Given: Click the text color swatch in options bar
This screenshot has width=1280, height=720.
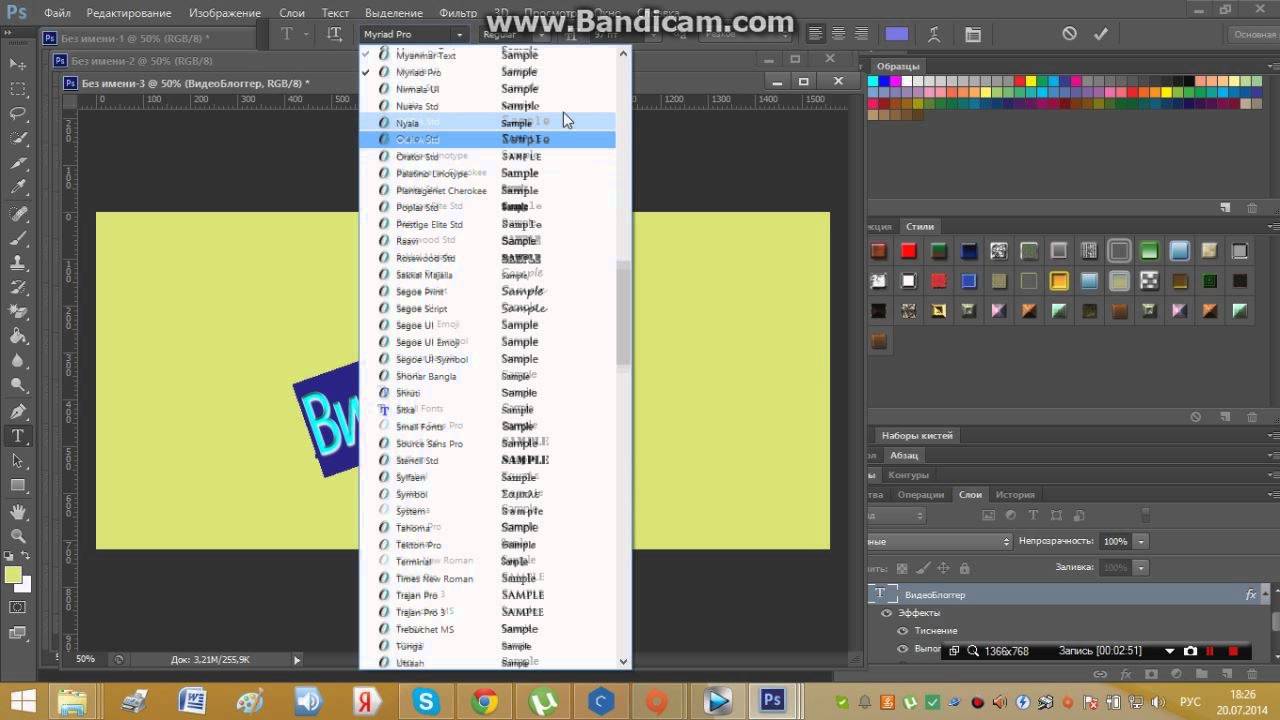Looking at the screenshot, I should pos(897,34).
